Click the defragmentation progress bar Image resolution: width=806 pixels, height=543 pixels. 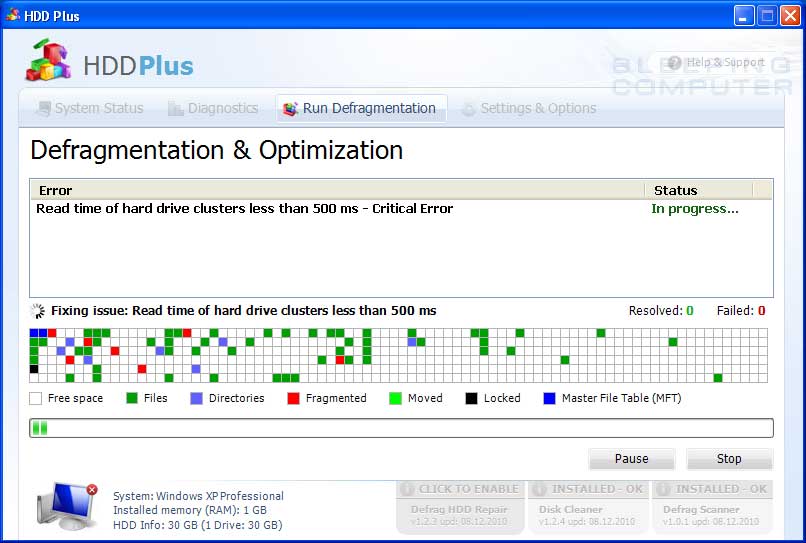[401, 428]
